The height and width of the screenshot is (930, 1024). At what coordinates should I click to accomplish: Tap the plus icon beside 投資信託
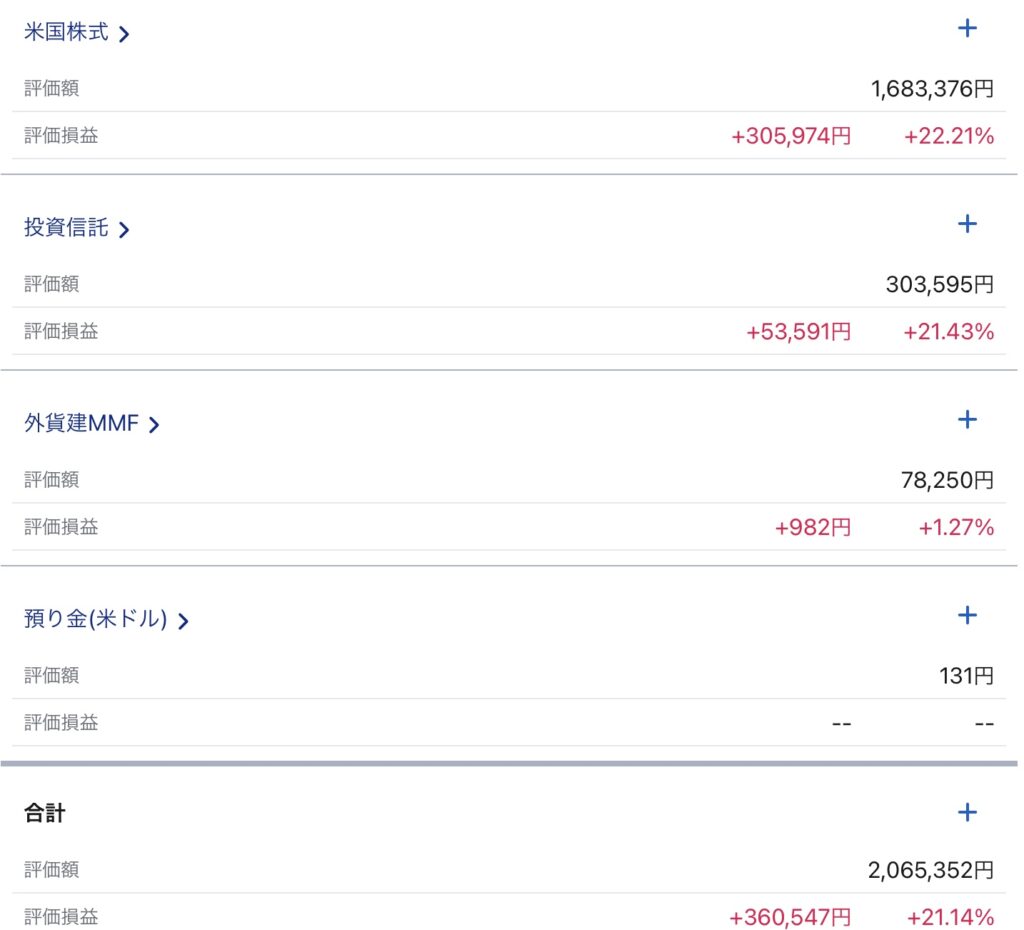(x=967, y=224)
